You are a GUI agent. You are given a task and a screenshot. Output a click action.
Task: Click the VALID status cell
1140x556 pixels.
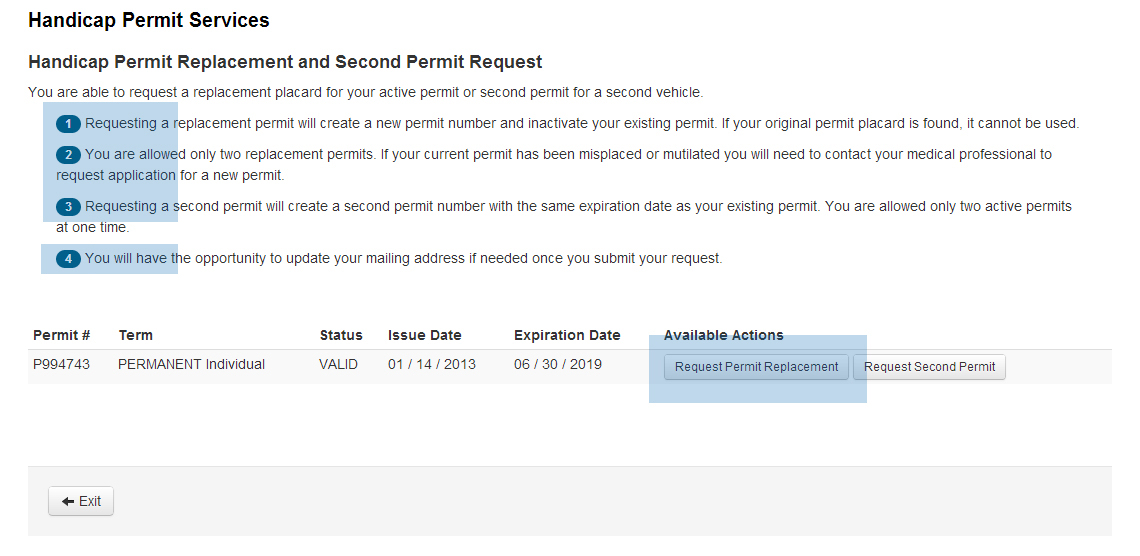click(x=339, y=365)
